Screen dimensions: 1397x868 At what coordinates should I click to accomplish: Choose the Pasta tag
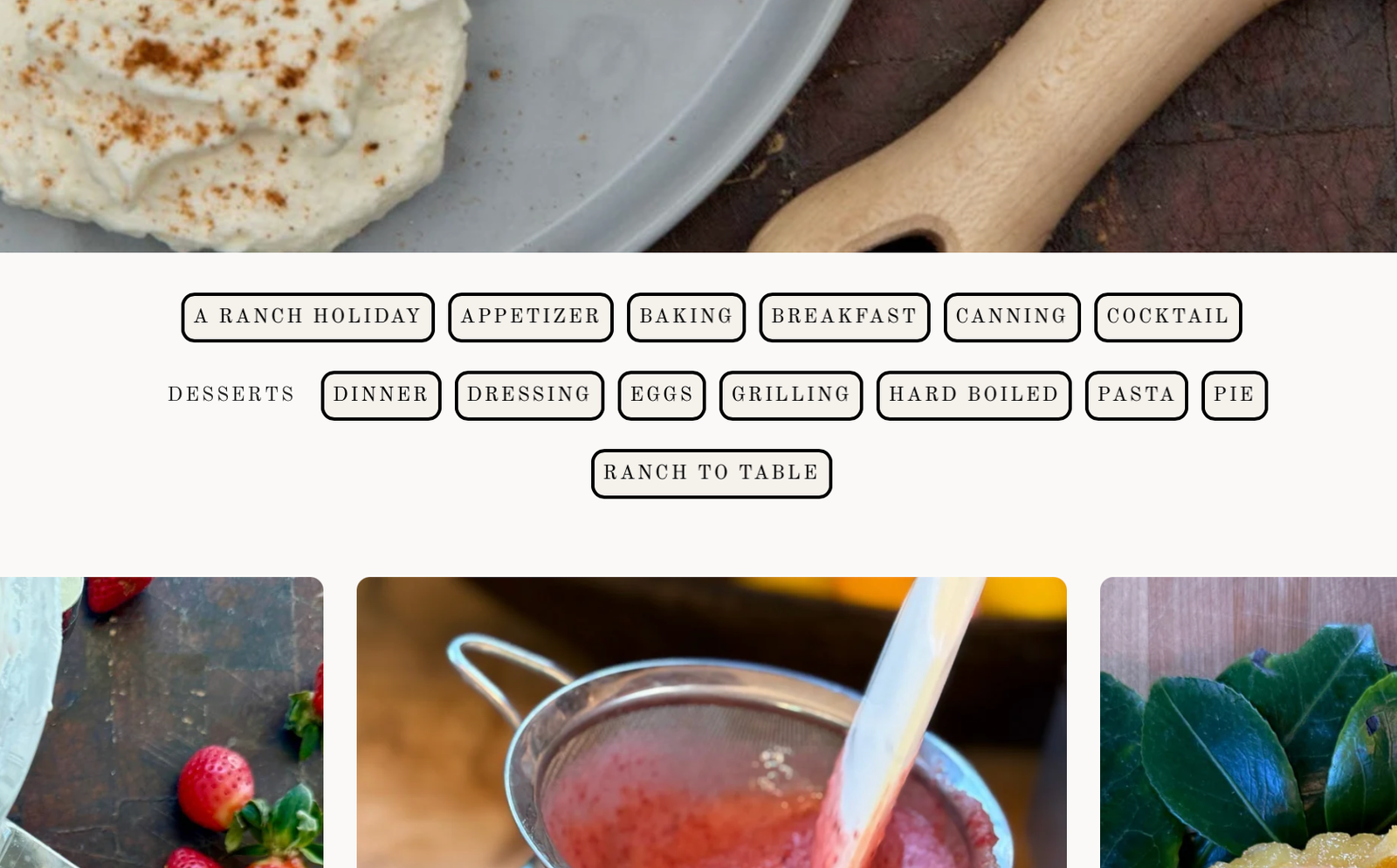pyautogui.click(x=1136, y=396)
